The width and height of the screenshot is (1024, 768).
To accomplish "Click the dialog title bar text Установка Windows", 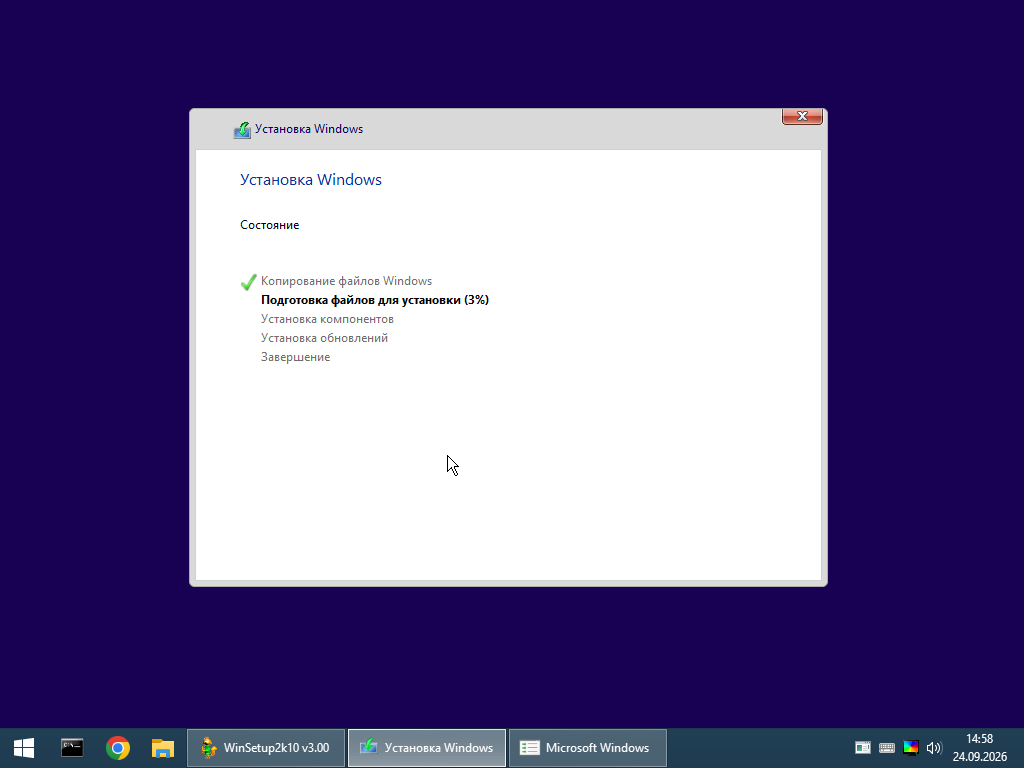I will tap(309, 129).
